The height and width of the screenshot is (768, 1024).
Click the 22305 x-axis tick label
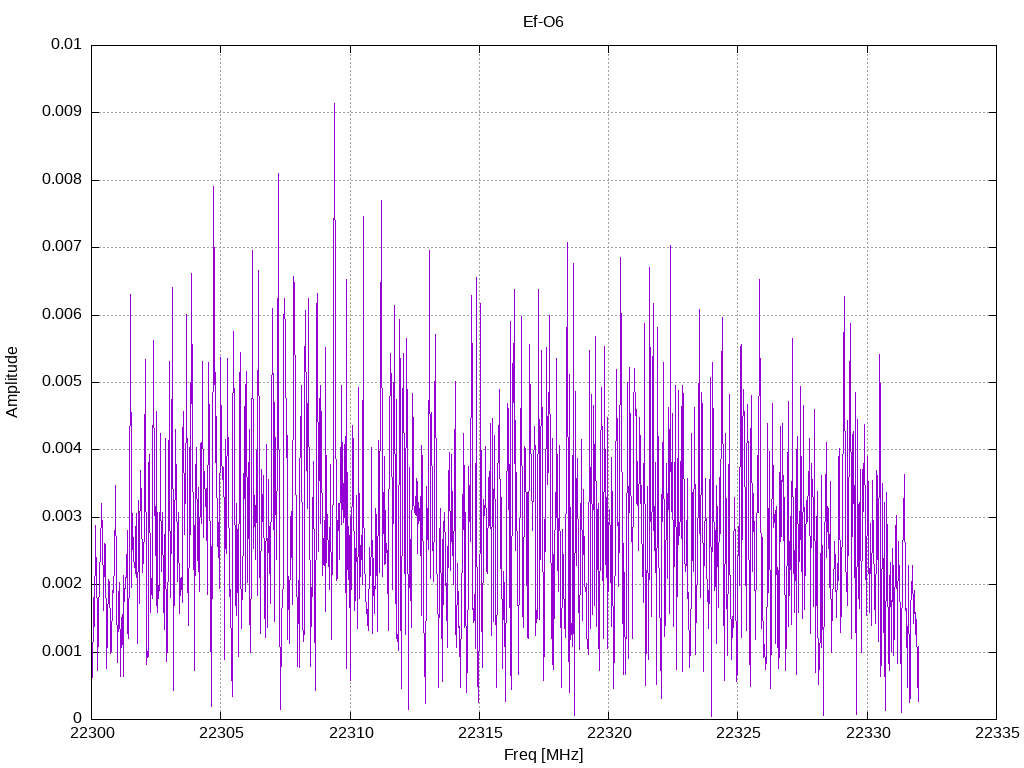point(221,733)
